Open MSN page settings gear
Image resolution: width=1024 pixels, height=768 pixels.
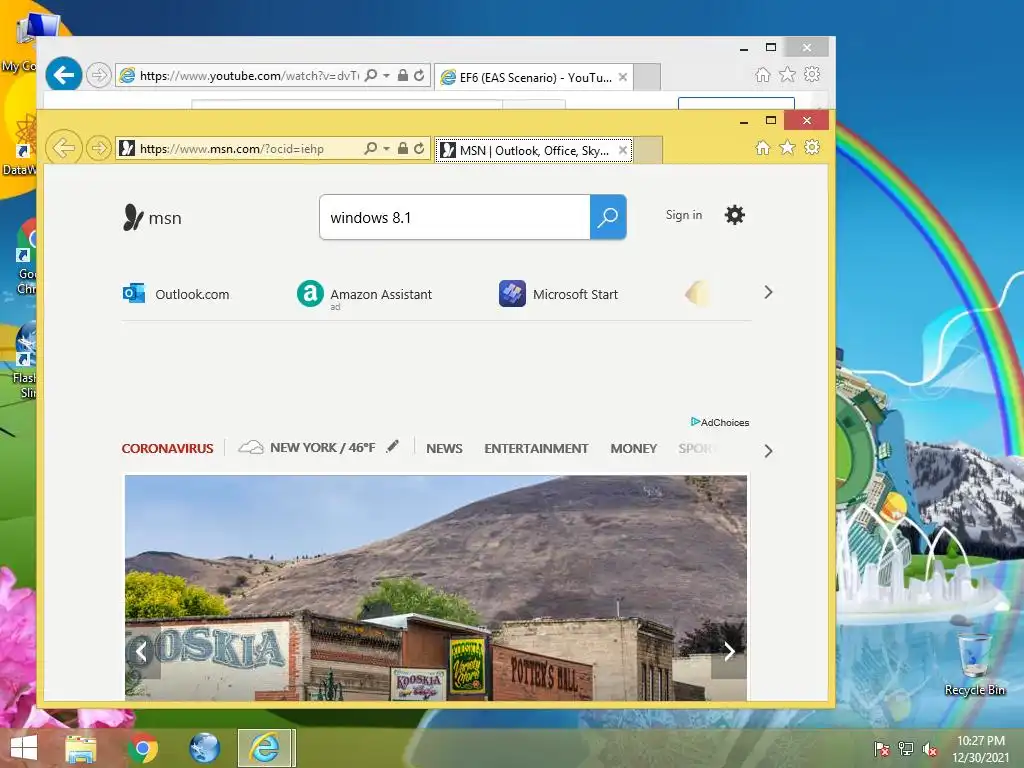pyautogui.click(x=735, y=215)
